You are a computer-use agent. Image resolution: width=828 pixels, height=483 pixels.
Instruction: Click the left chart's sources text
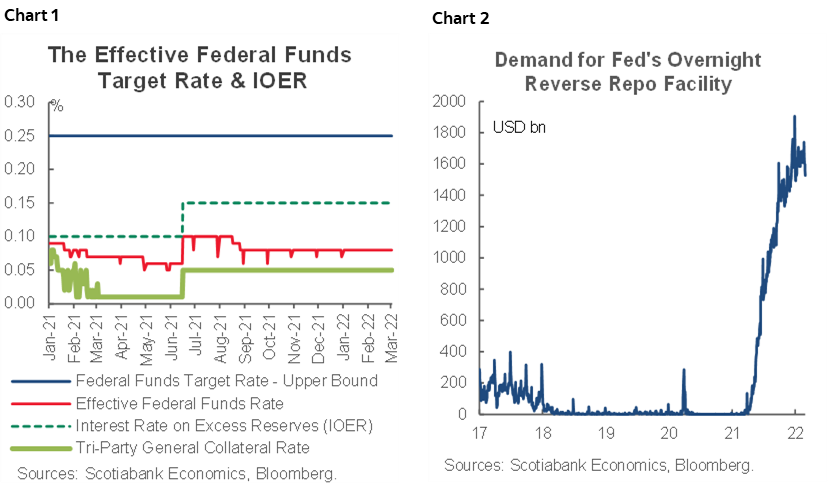[x=176, y=471]
